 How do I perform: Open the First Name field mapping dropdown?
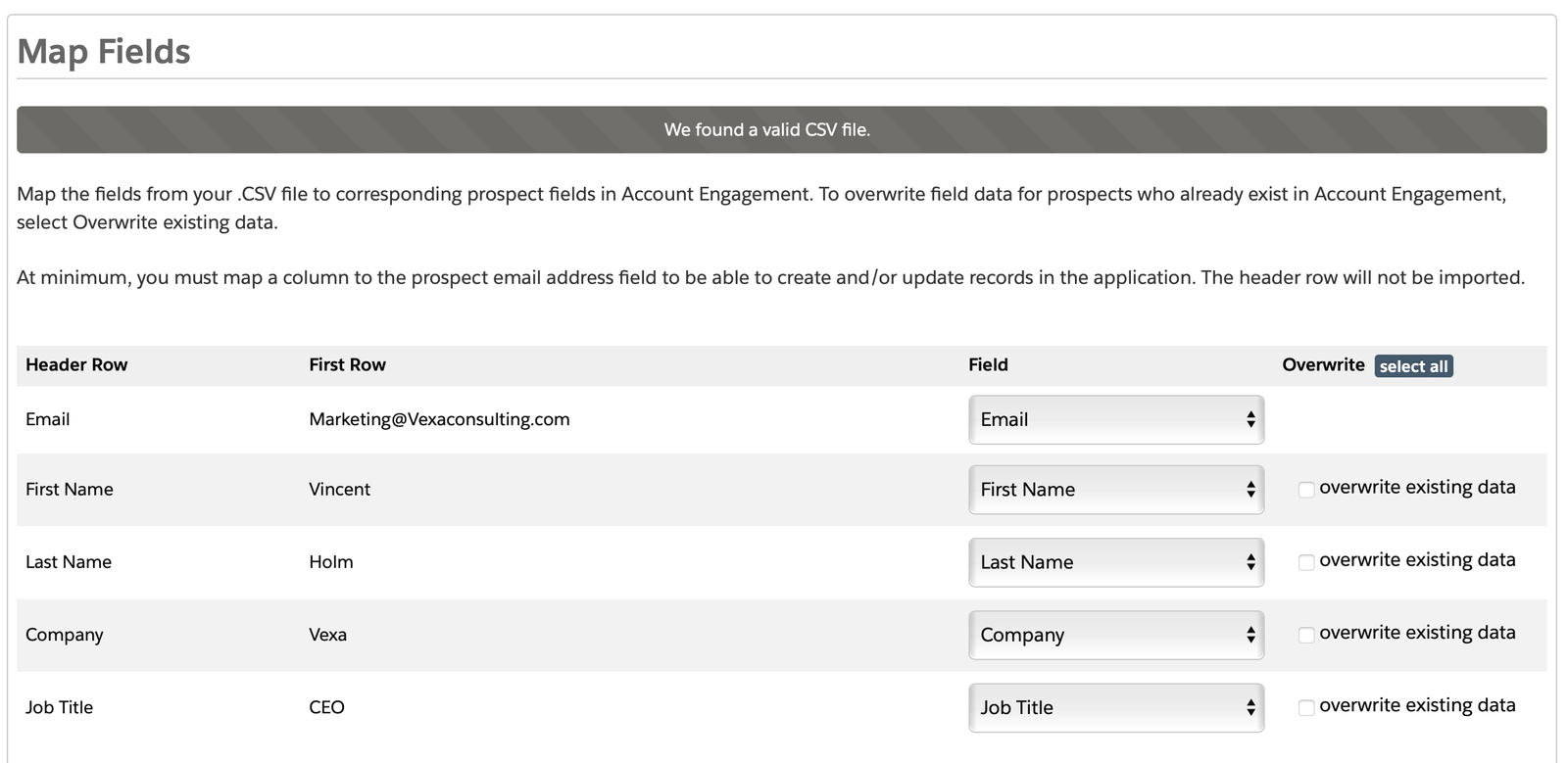[x=1115, y=490]
